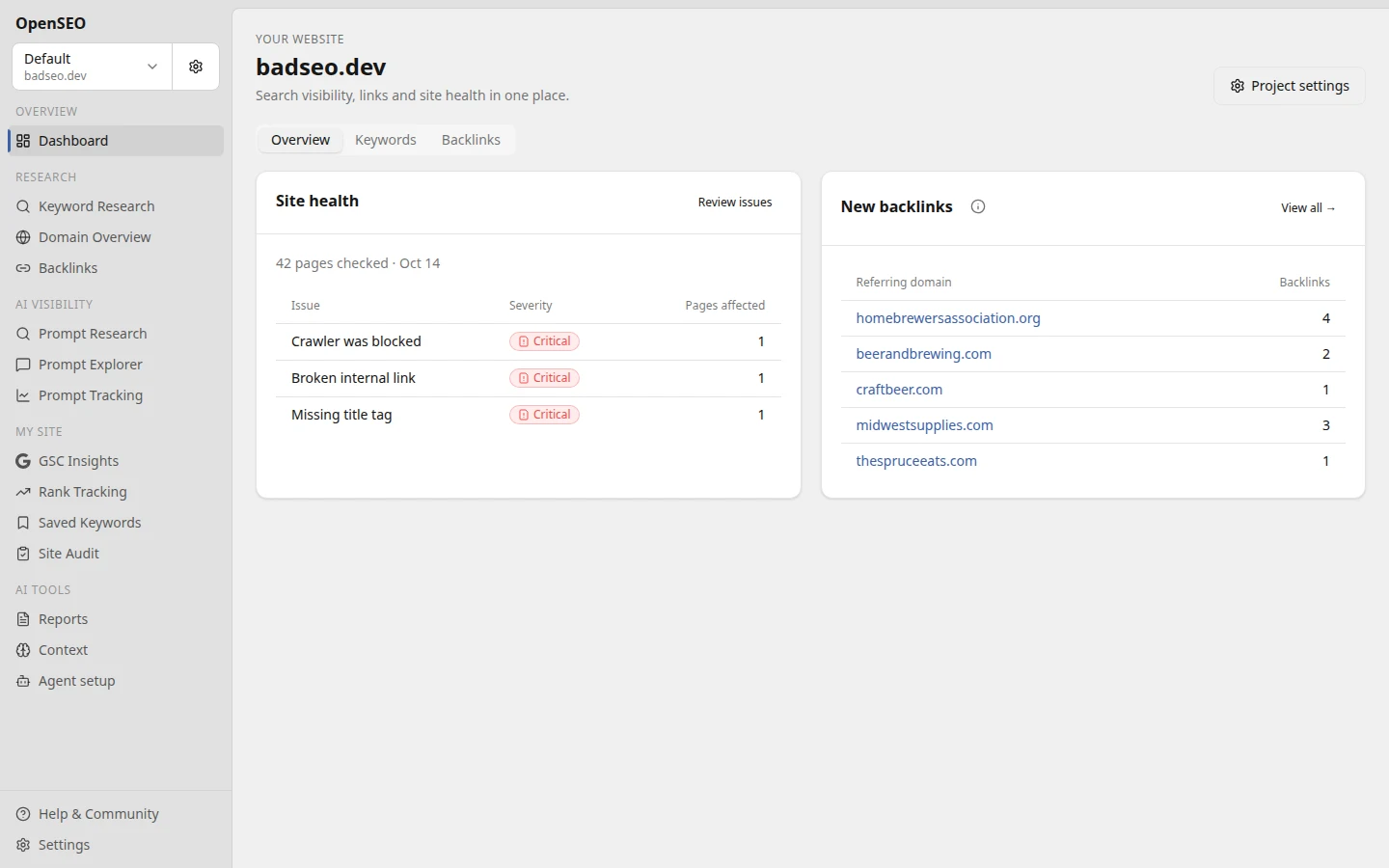1389x868 pixels.
Task: Click the Keyword Research magnifier icon
Action: pos(23,206)
